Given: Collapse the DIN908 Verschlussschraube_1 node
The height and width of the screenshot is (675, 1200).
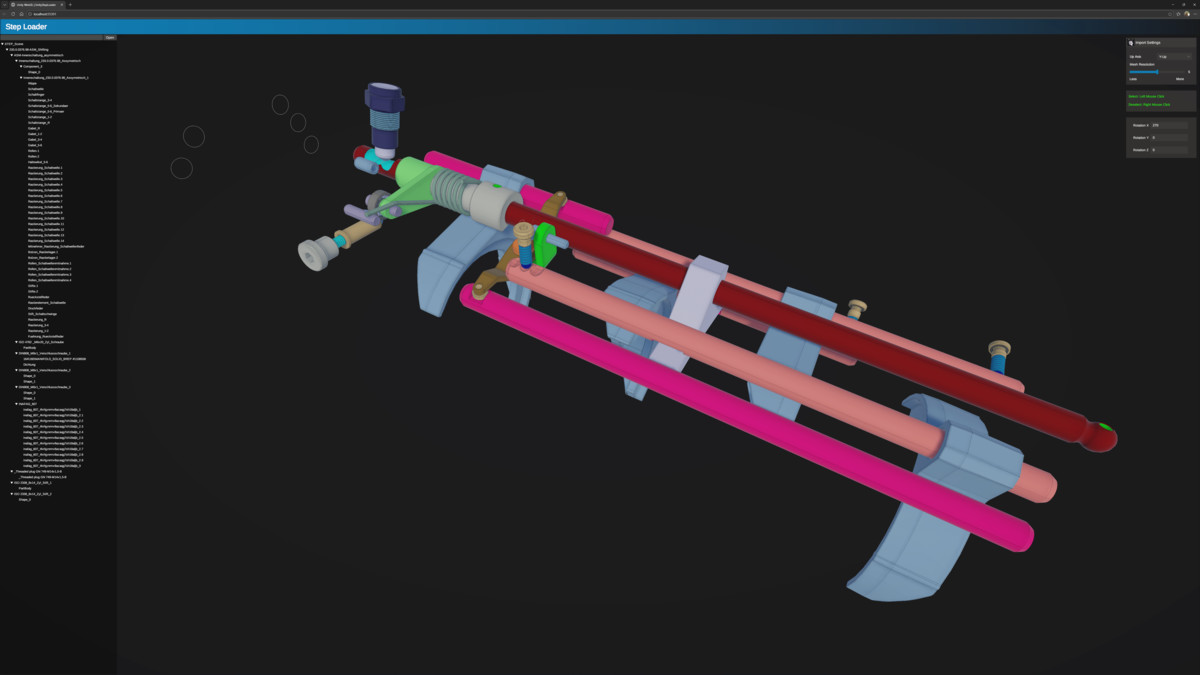Looking at the screenshot, I should 16,353.
